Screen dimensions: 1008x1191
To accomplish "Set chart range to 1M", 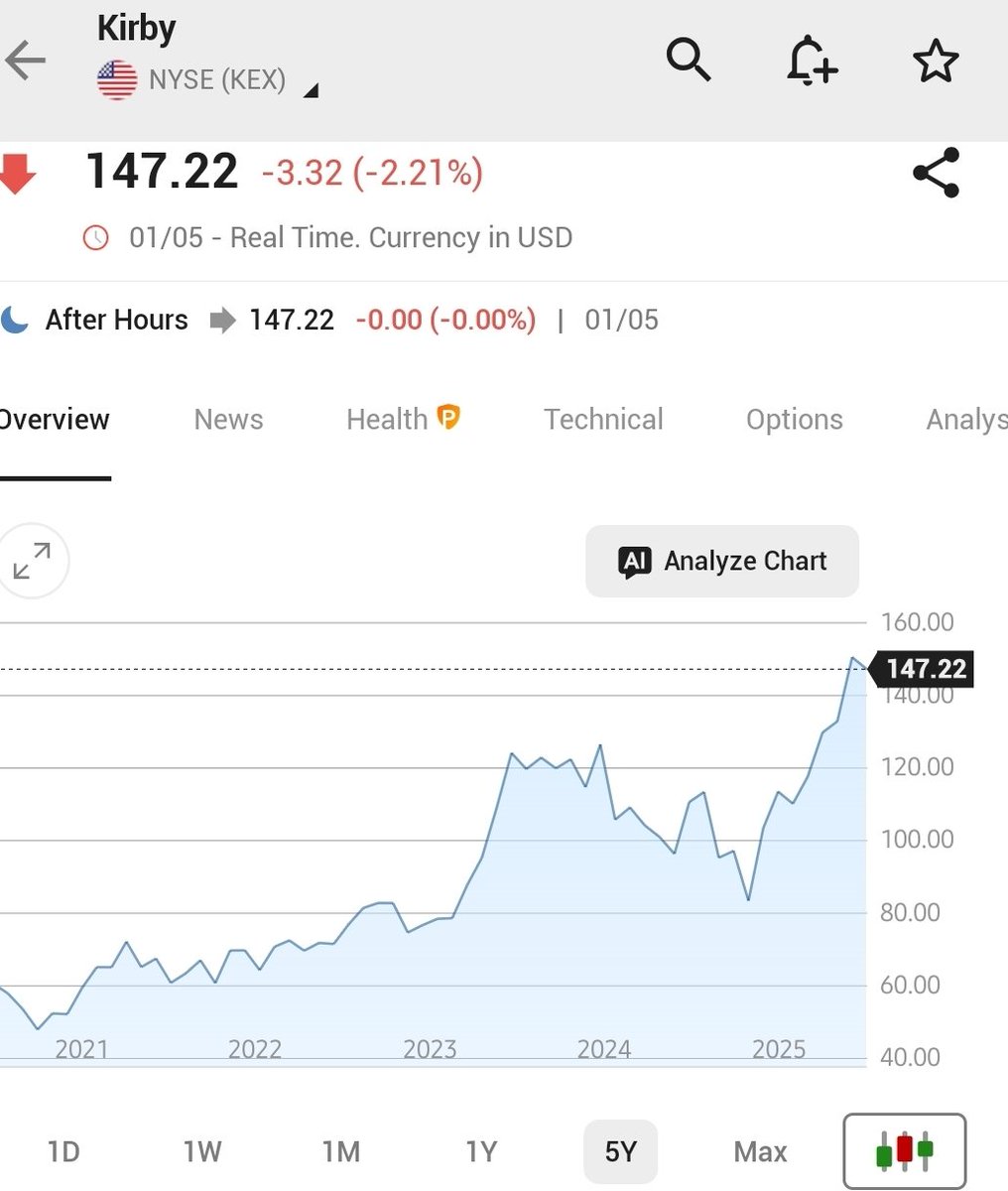I will point(341,1151).
